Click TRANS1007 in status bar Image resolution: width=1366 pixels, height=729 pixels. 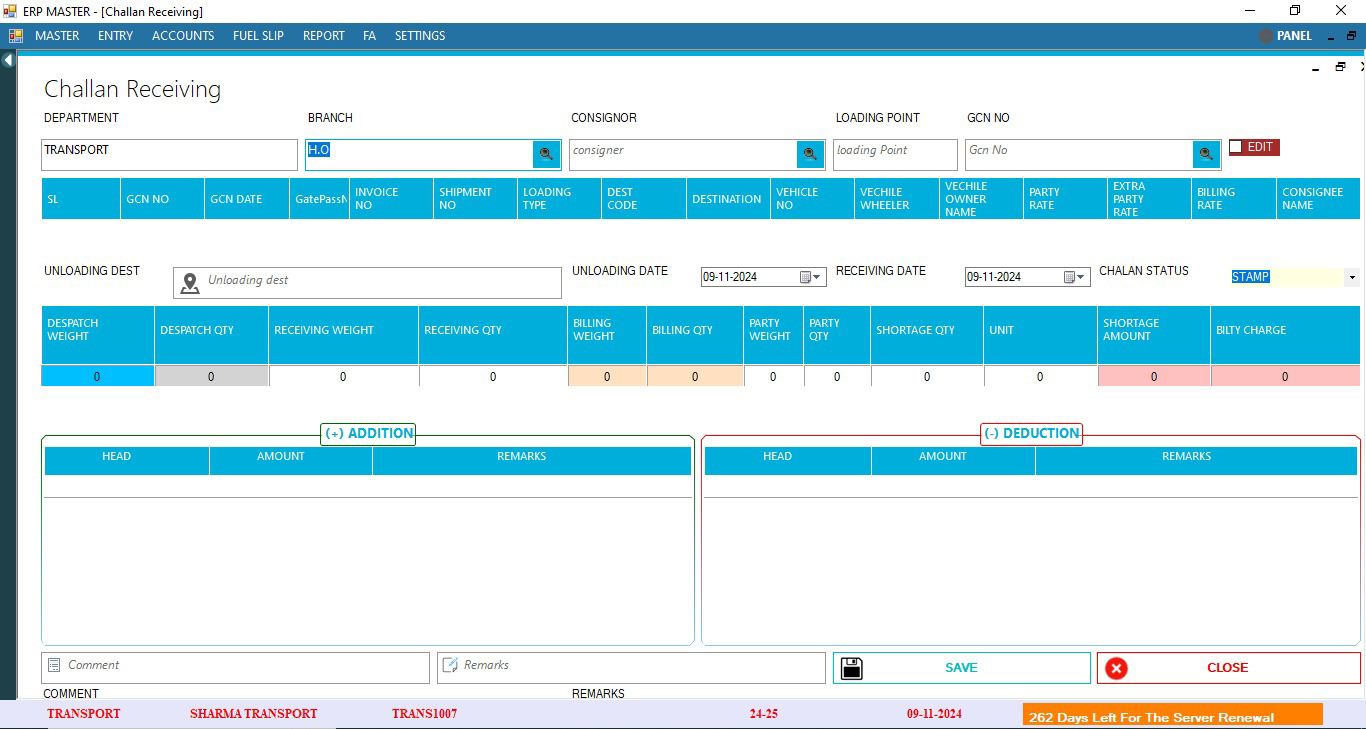[x=425, y=714]
